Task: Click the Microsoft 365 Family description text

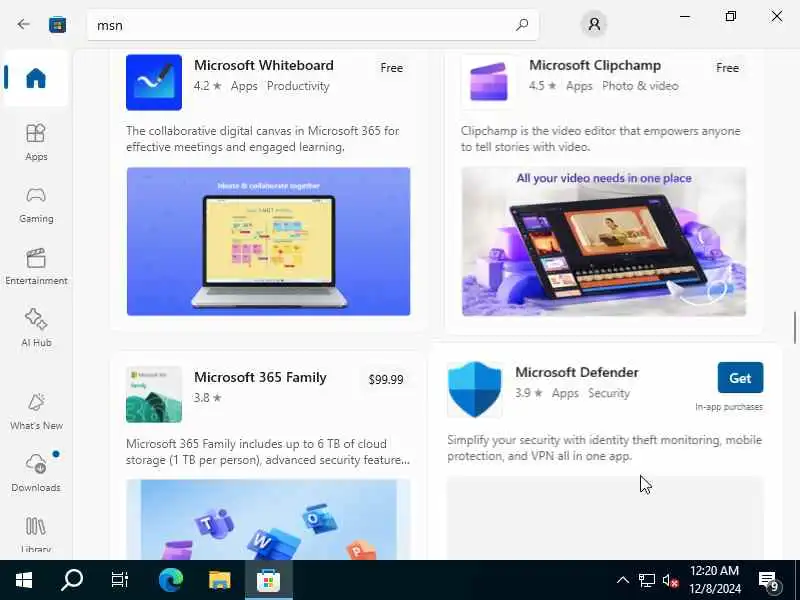Action: [x=268, y=452]
